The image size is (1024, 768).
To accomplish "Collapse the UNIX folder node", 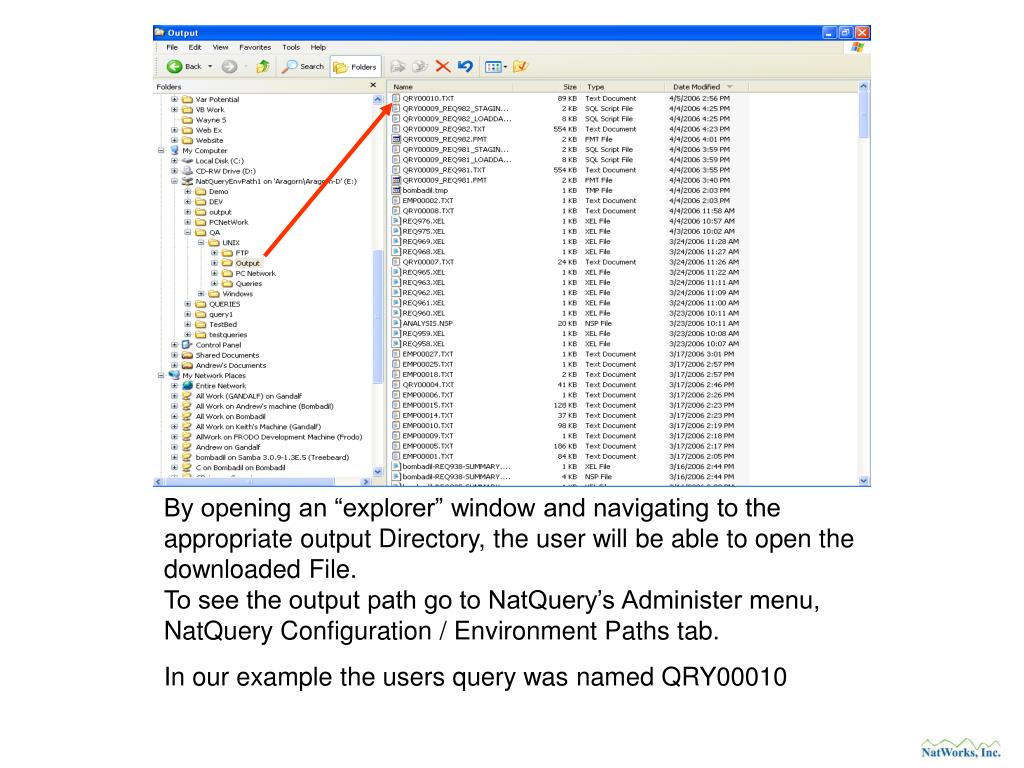I will [x=201, y=242].
